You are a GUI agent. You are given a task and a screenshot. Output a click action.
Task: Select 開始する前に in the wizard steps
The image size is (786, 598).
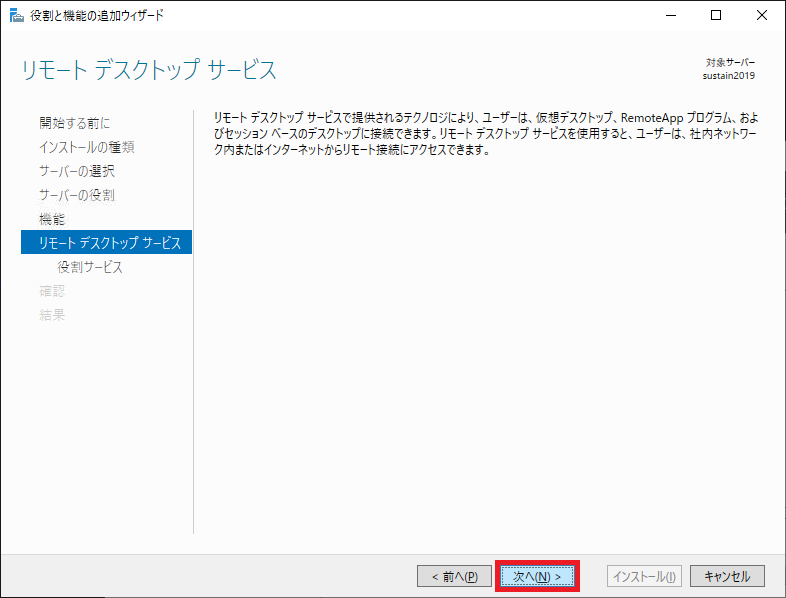74,123
